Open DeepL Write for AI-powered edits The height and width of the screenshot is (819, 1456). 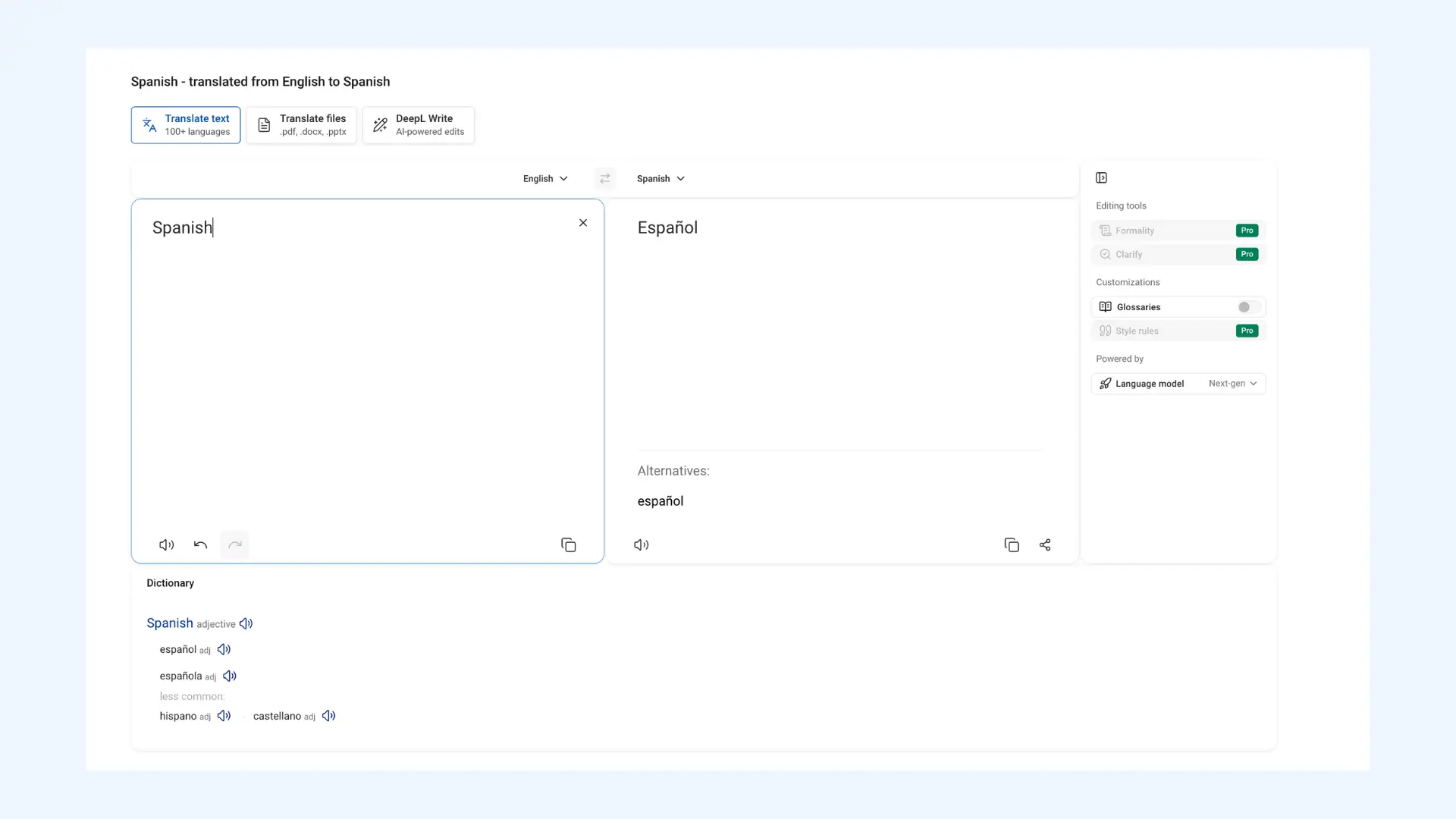(x=418, y=124)
